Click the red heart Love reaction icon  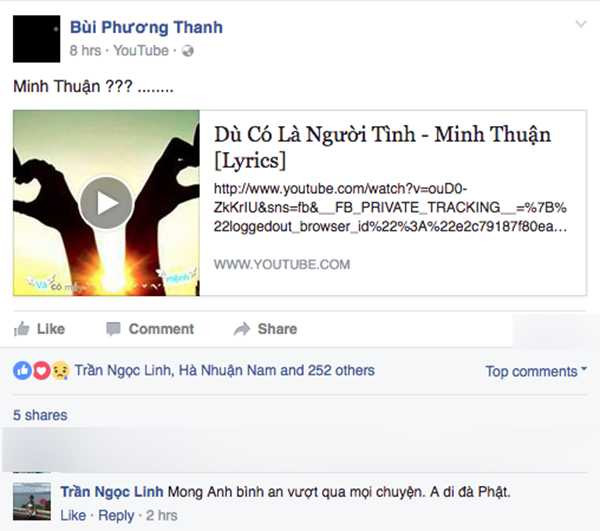click(x=42, y=370)
